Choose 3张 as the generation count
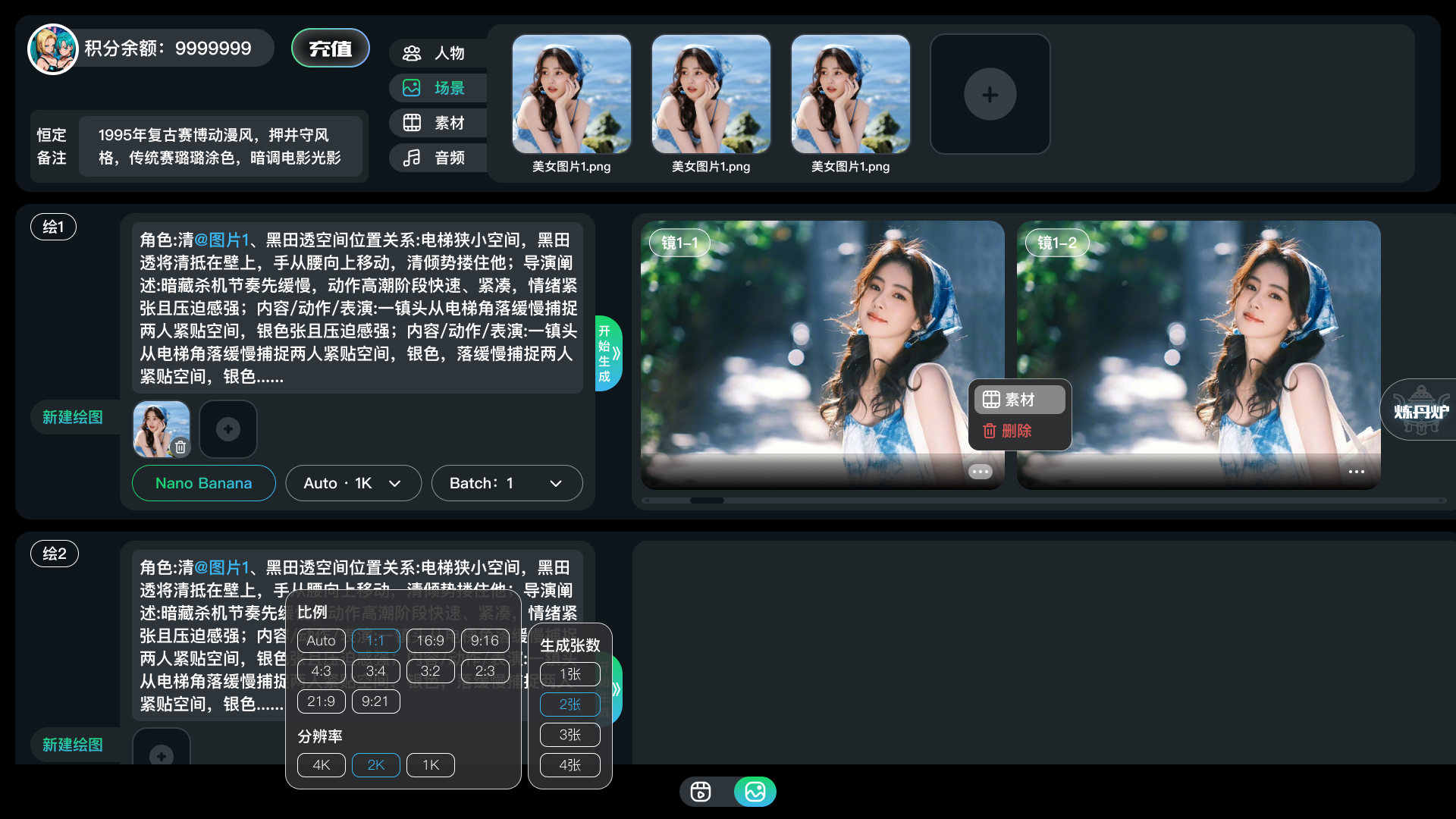The width and height of the screenshot is (1456, 819). (x=570, y=734)
